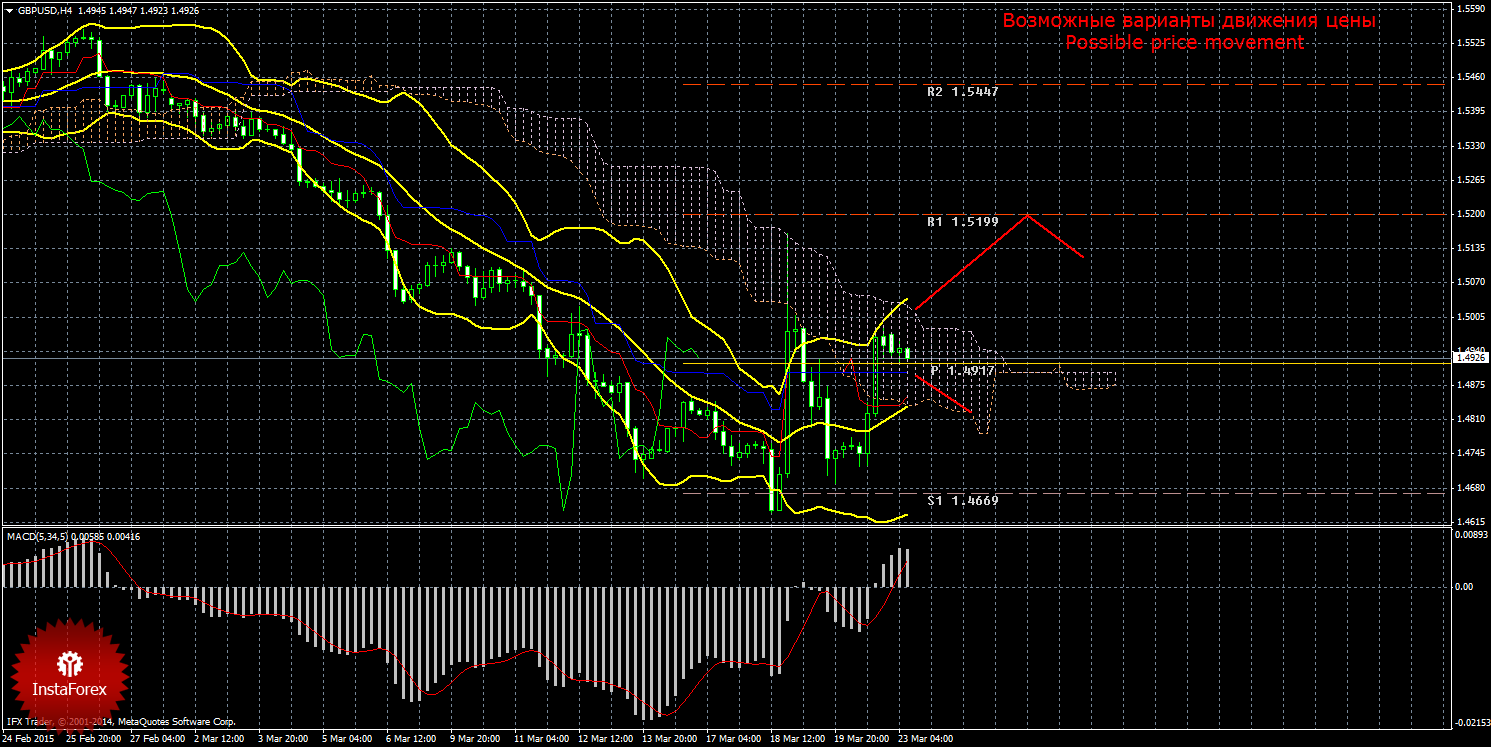Click the highlighted current price tag on the price axis
This screenshot has height=747, width=1491.
pos(1470,357)
